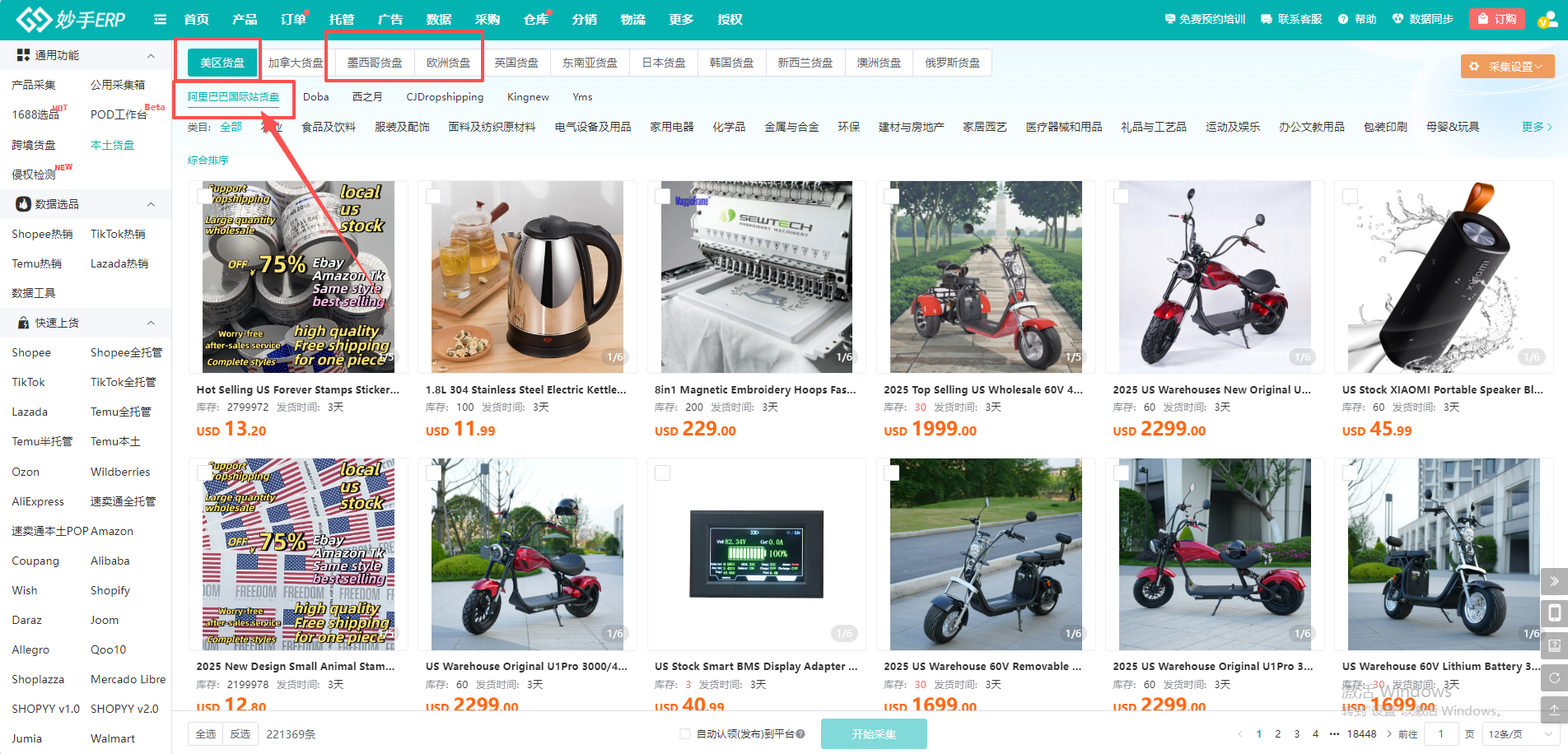Screen dimensions: 1568x754
Task: Collapse the 通用功能 sidebar section
Action: click(x=151, y=56)
